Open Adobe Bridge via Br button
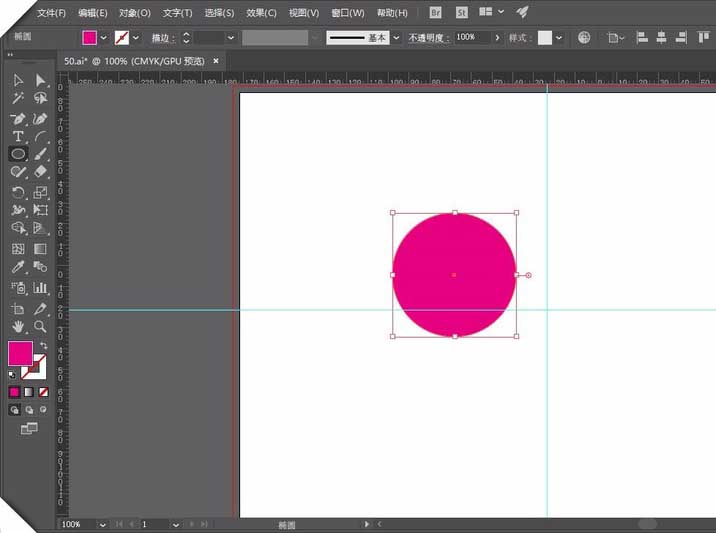Viewport: 716px width, 533px height. [435, 12]
